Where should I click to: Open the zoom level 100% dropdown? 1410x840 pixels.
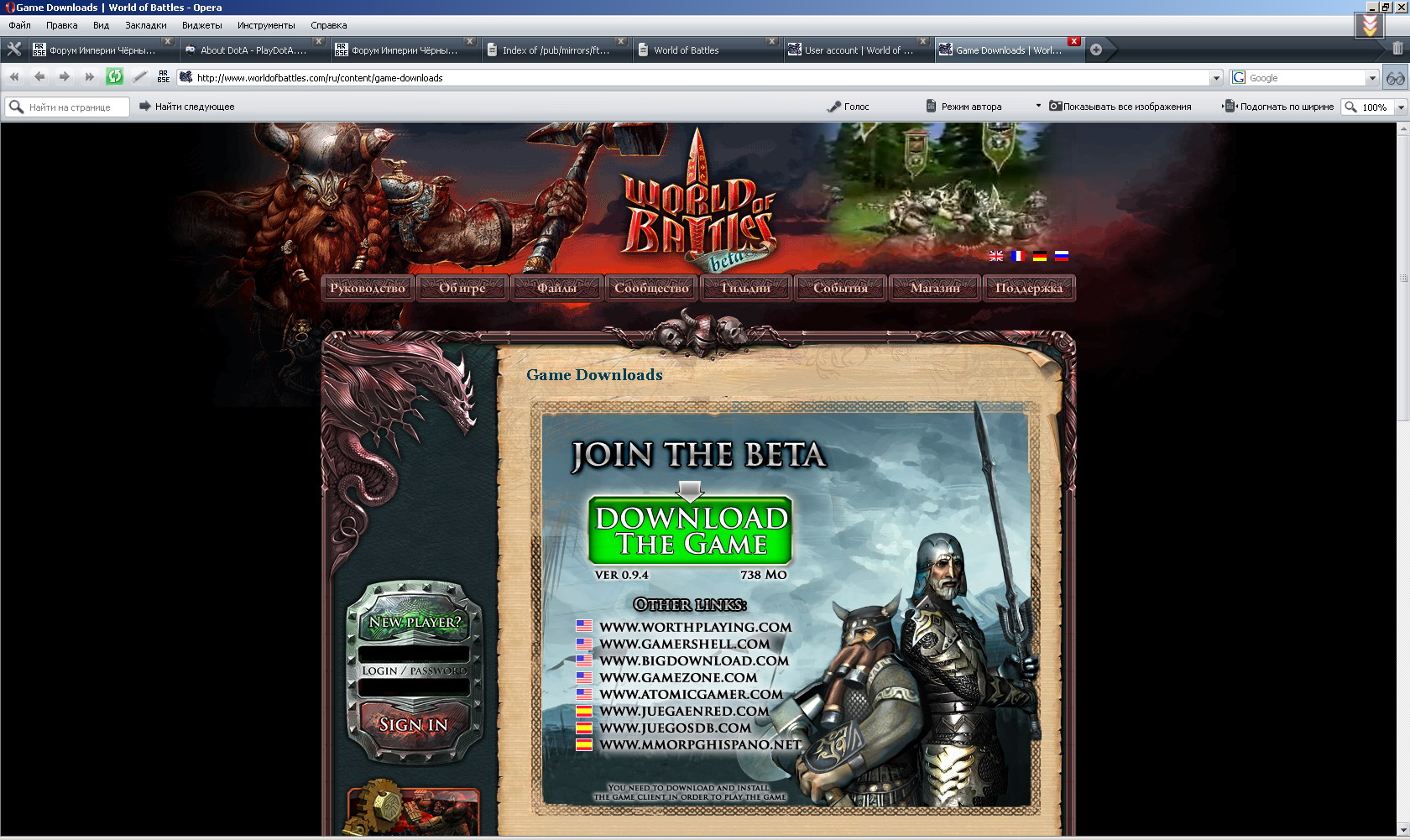[1400, 107]
